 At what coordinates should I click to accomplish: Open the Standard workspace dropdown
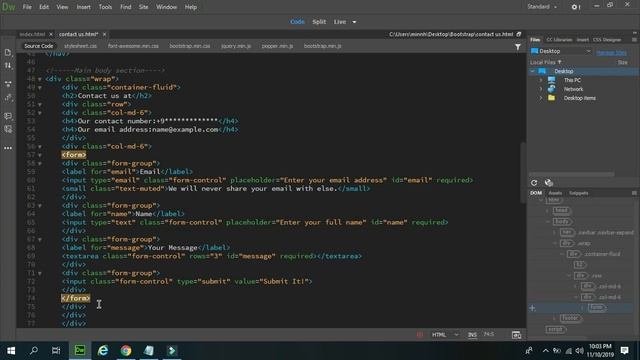click(x=542, y=7)
